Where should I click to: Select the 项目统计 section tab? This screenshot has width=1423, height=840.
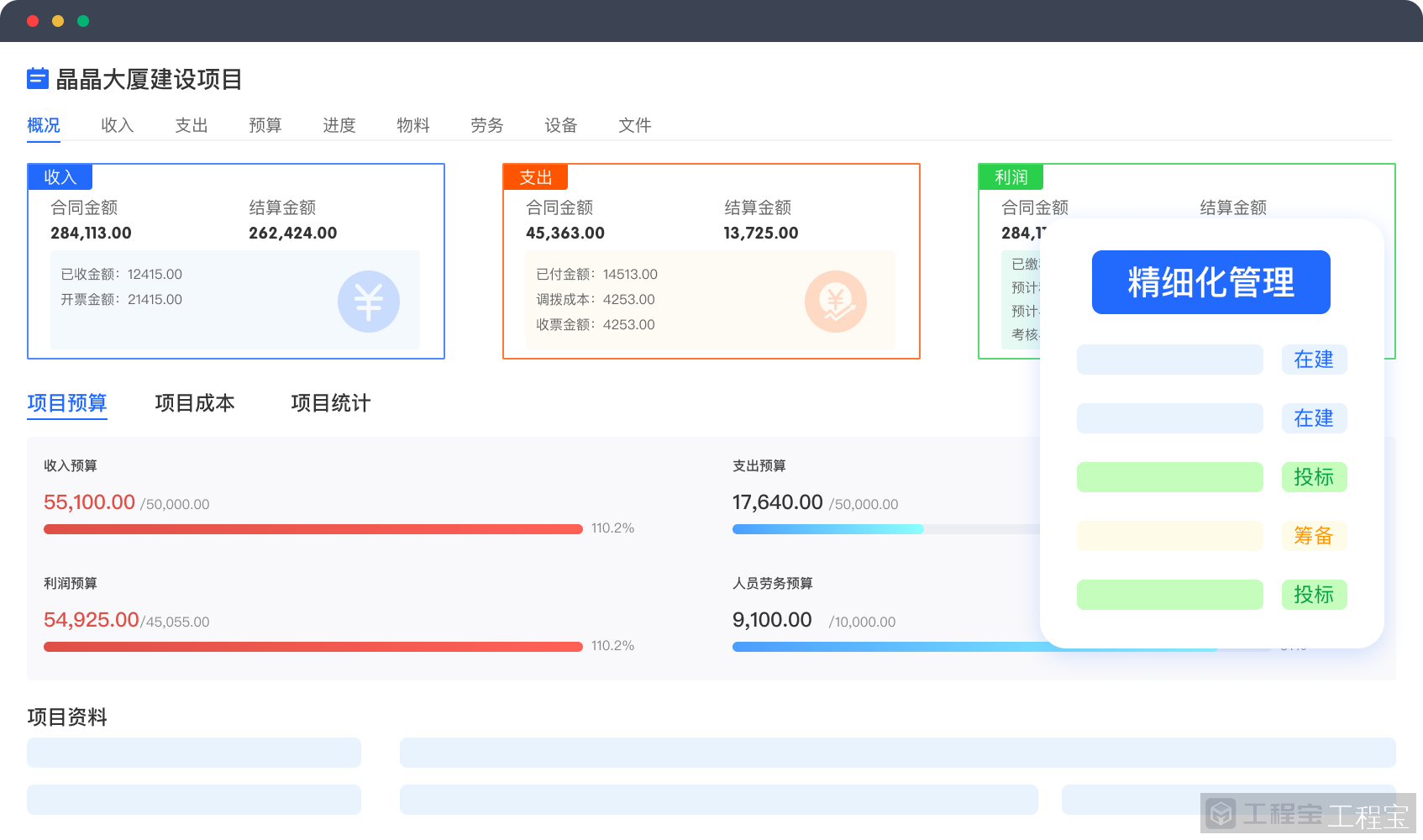pyautogui.click(x=331, y=403)
